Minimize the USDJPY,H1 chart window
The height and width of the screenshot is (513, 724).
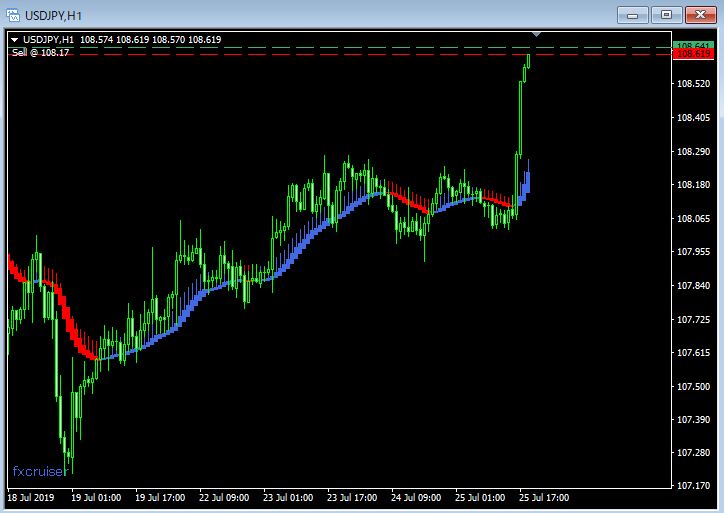click(x=633, y=15)
